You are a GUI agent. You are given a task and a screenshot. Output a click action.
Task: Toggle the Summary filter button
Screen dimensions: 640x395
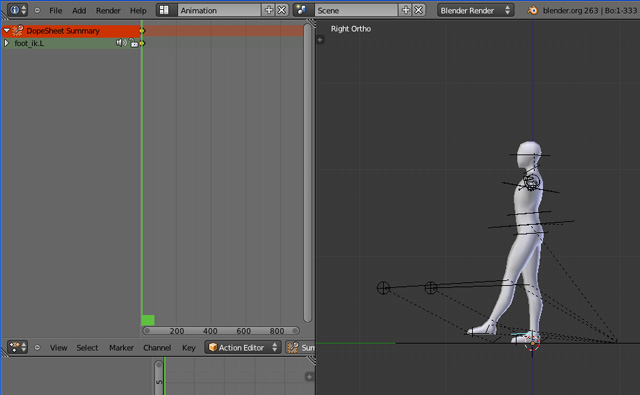click(300, 347)
